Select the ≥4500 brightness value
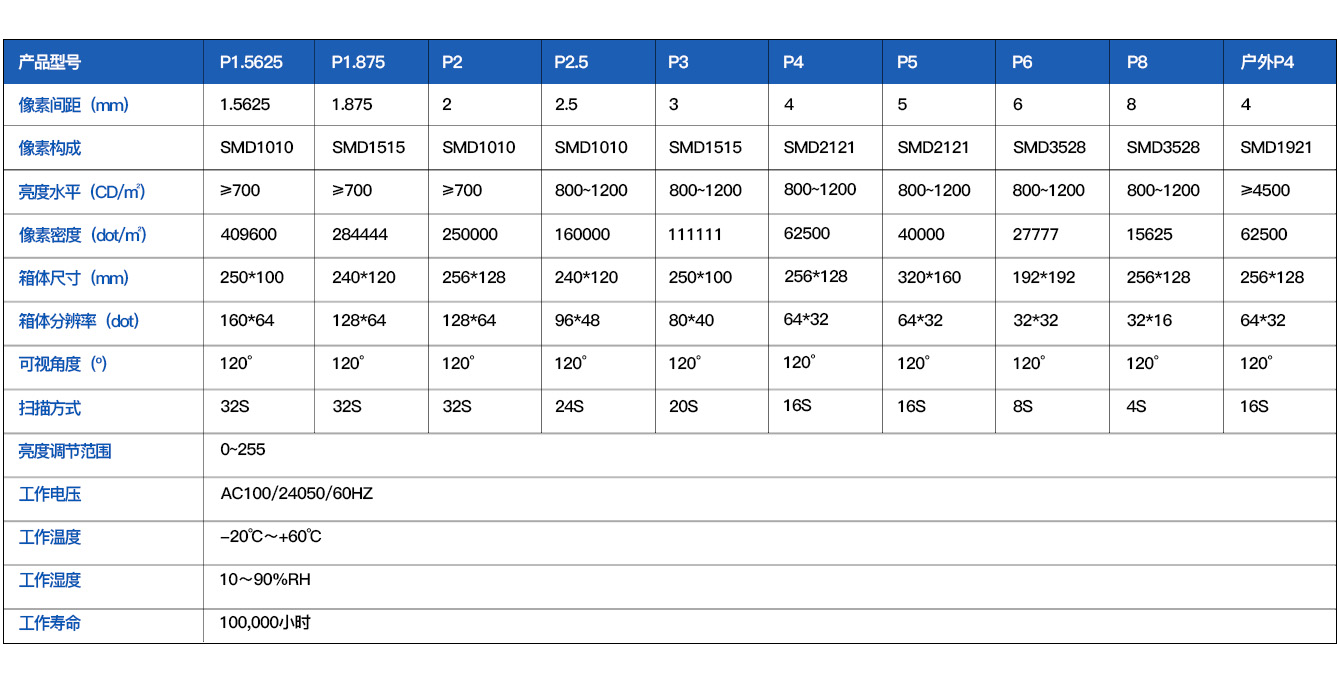Screen dimensions: 1340x685 pos(1265,190)
